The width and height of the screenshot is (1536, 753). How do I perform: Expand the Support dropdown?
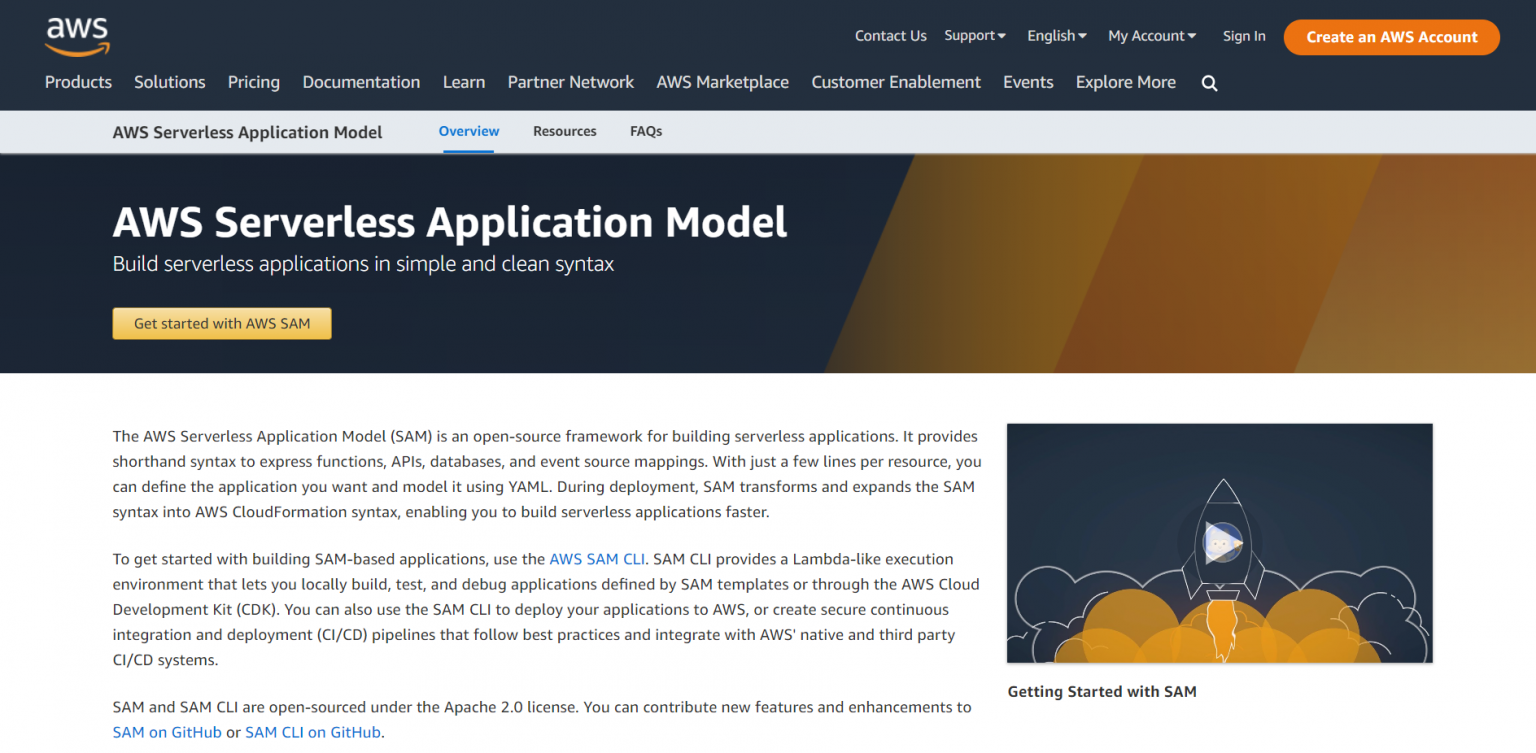[x=974, y=35]
